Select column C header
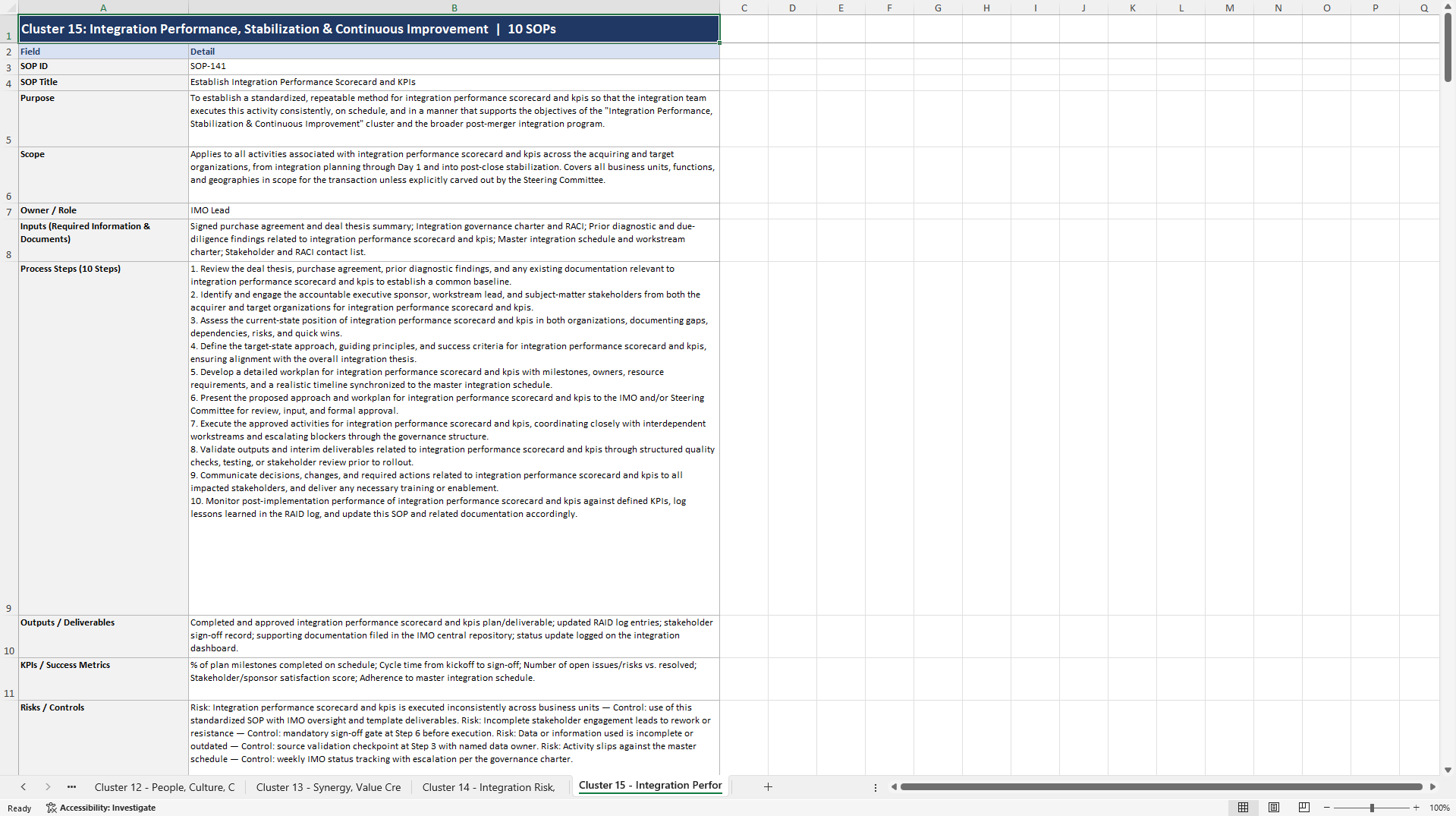Image resolution: width=1456 pixels, height=816 pixels. (744, 8)
